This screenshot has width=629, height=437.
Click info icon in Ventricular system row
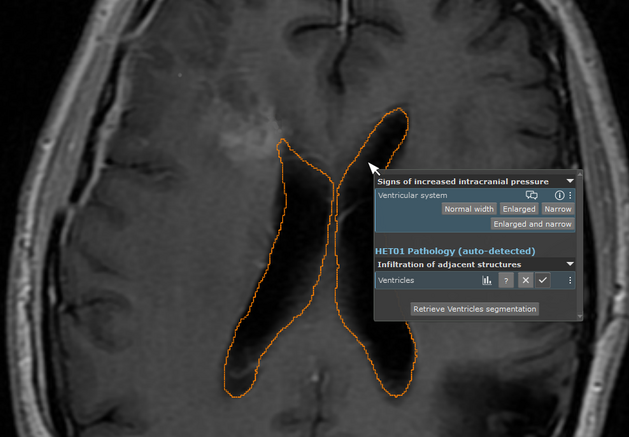tap(559, 196)
